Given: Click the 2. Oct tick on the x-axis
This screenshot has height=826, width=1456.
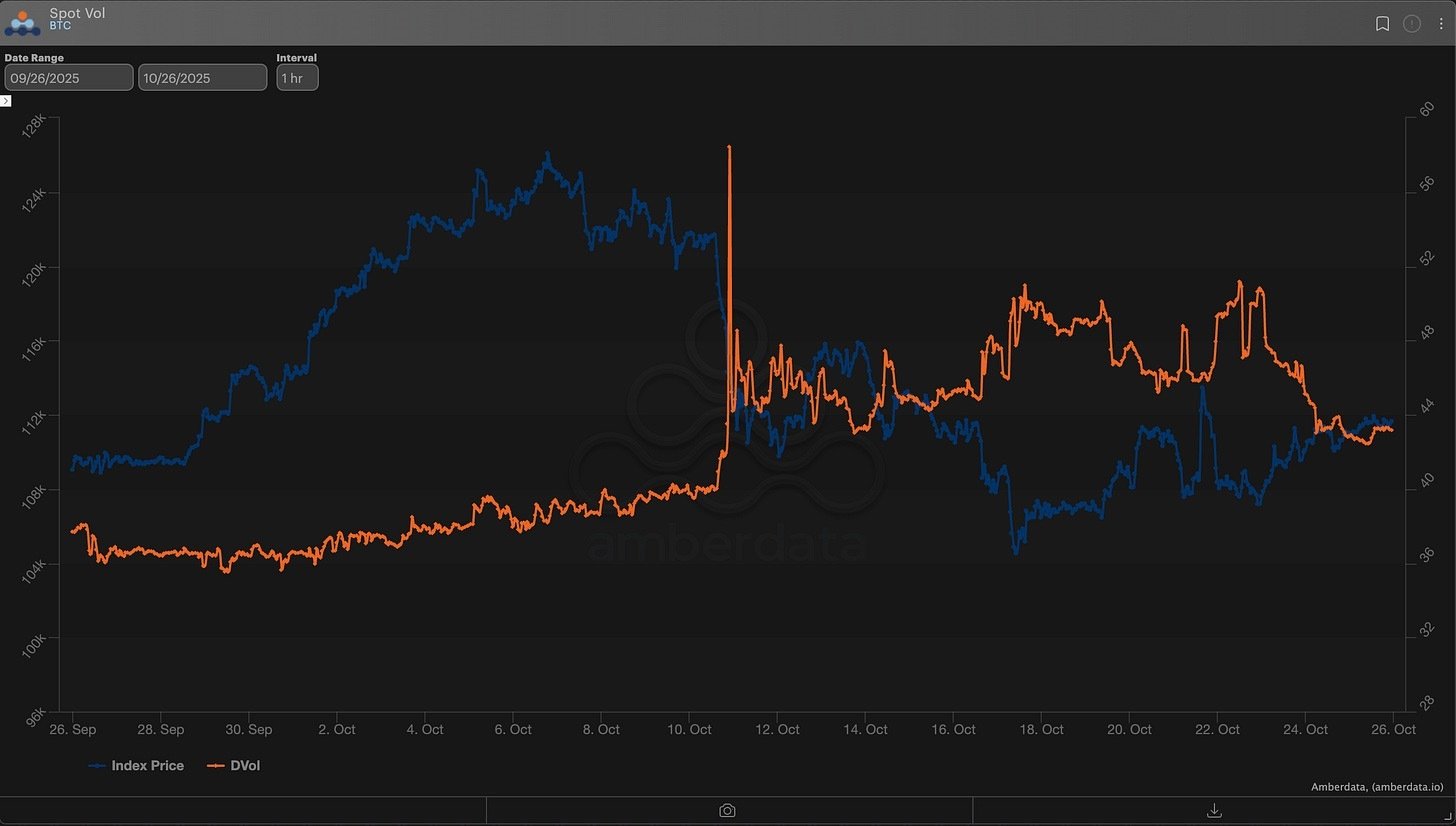Looking at the screenshot, I should tap(338, 730).
